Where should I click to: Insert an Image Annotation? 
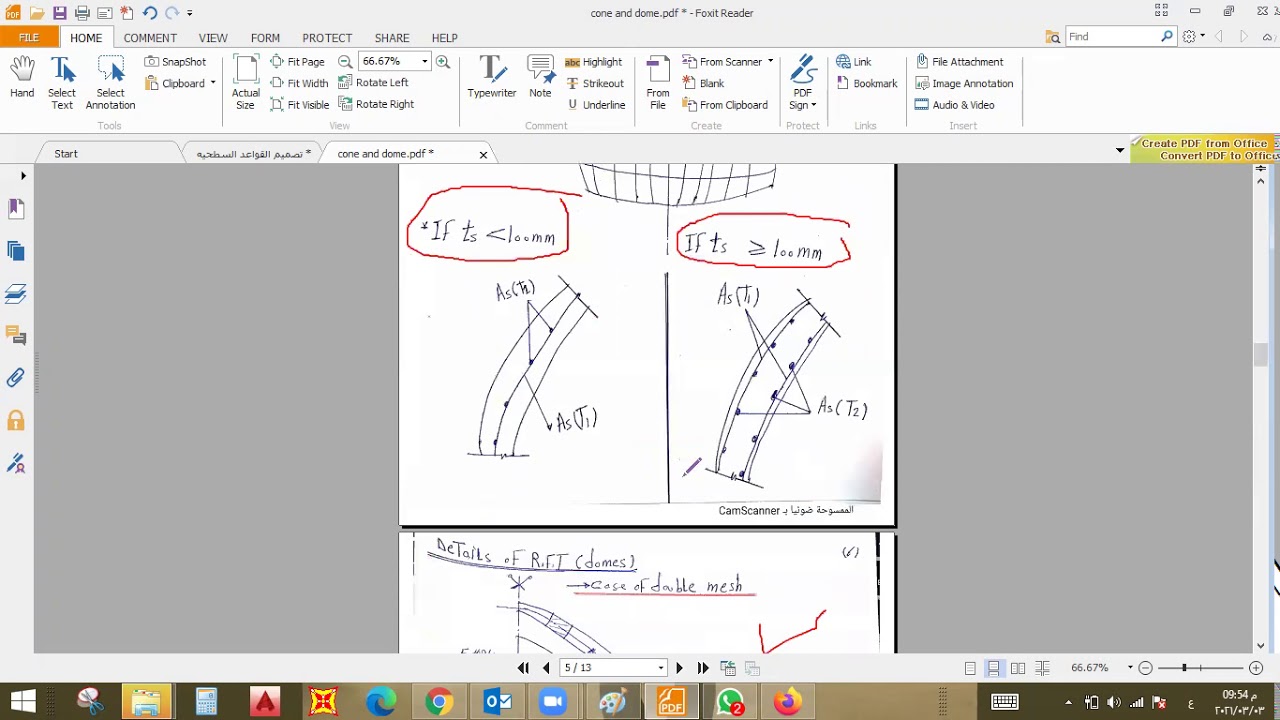964,83
